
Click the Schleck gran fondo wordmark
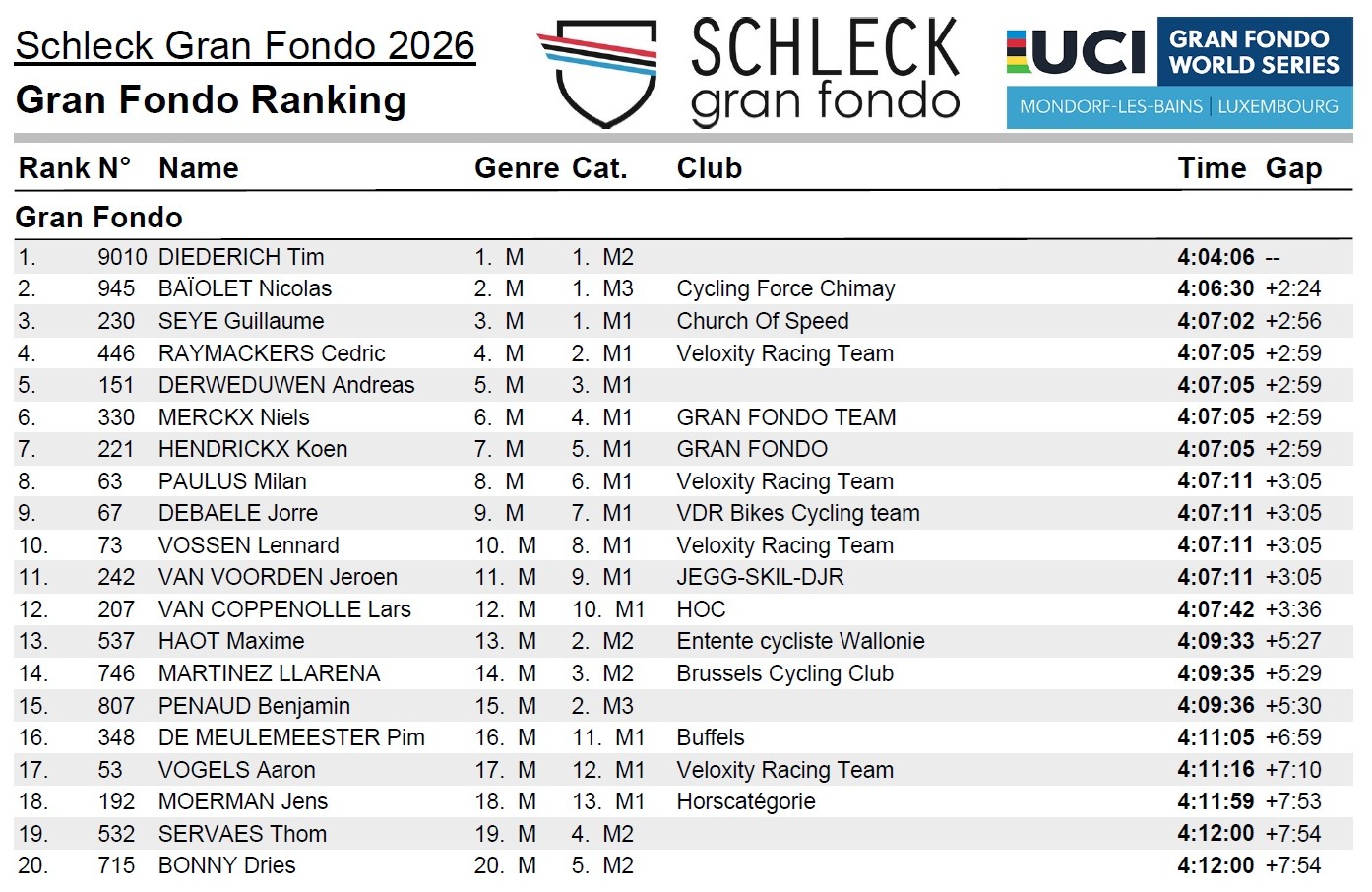pos(825,72)
